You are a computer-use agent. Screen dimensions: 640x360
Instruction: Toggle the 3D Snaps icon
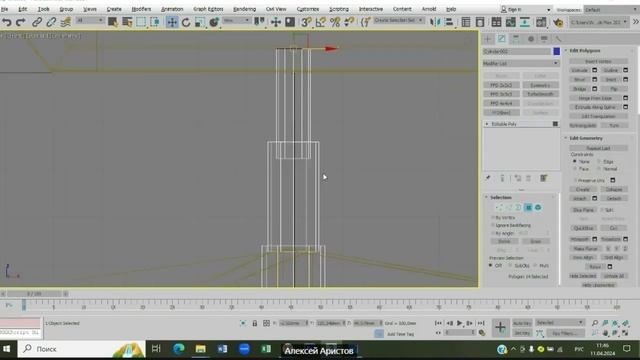click(306, 22)
